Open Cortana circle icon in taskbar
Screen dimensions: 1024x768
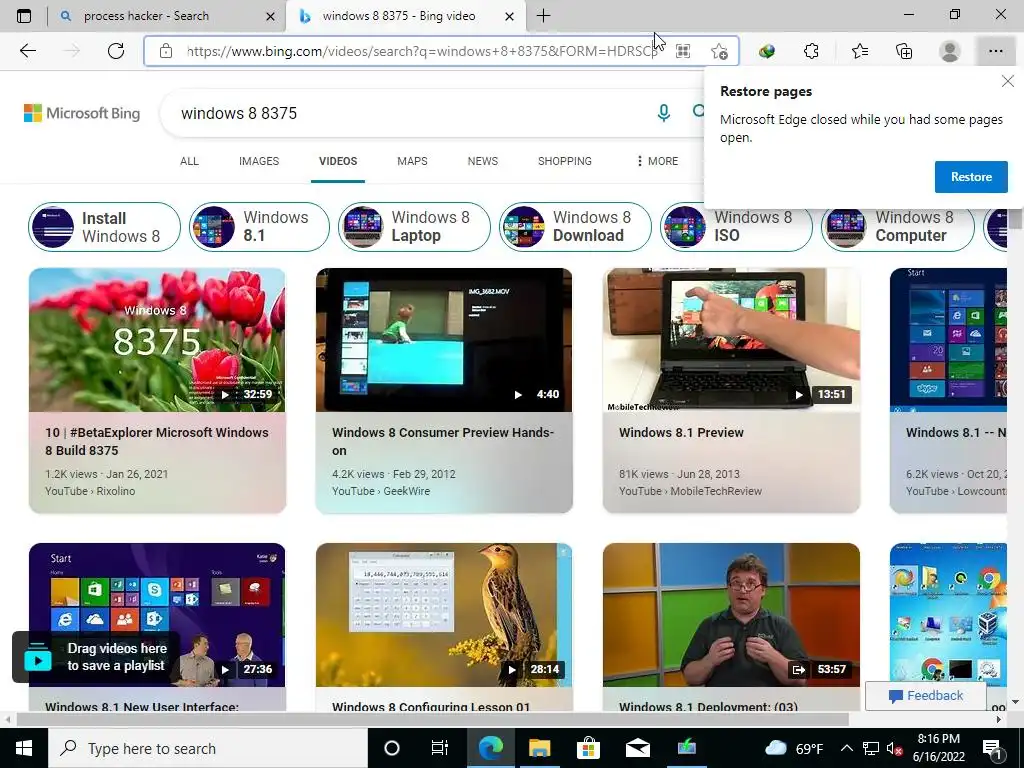(x=392, y=748)
